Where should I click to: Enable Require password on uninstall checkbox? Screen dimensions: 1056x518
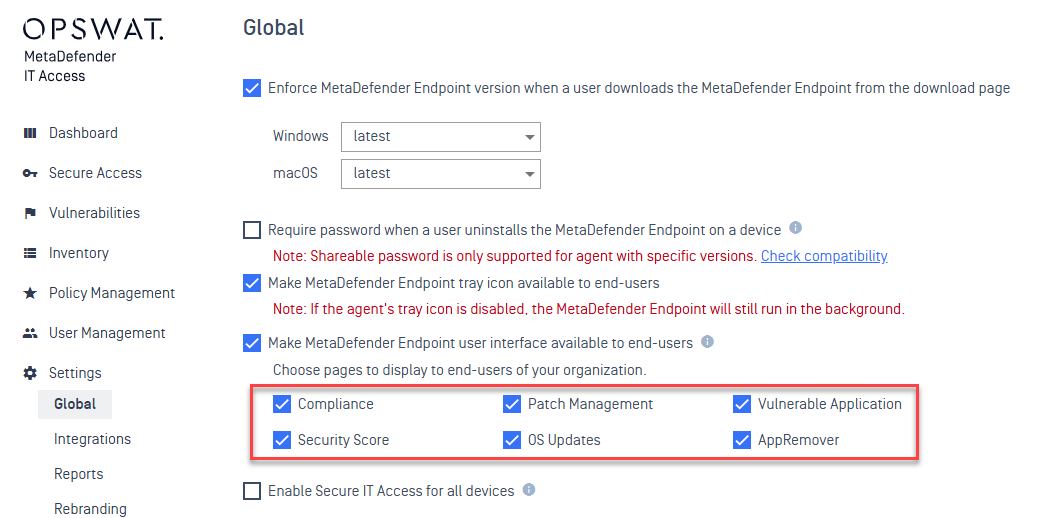point(252,230)
